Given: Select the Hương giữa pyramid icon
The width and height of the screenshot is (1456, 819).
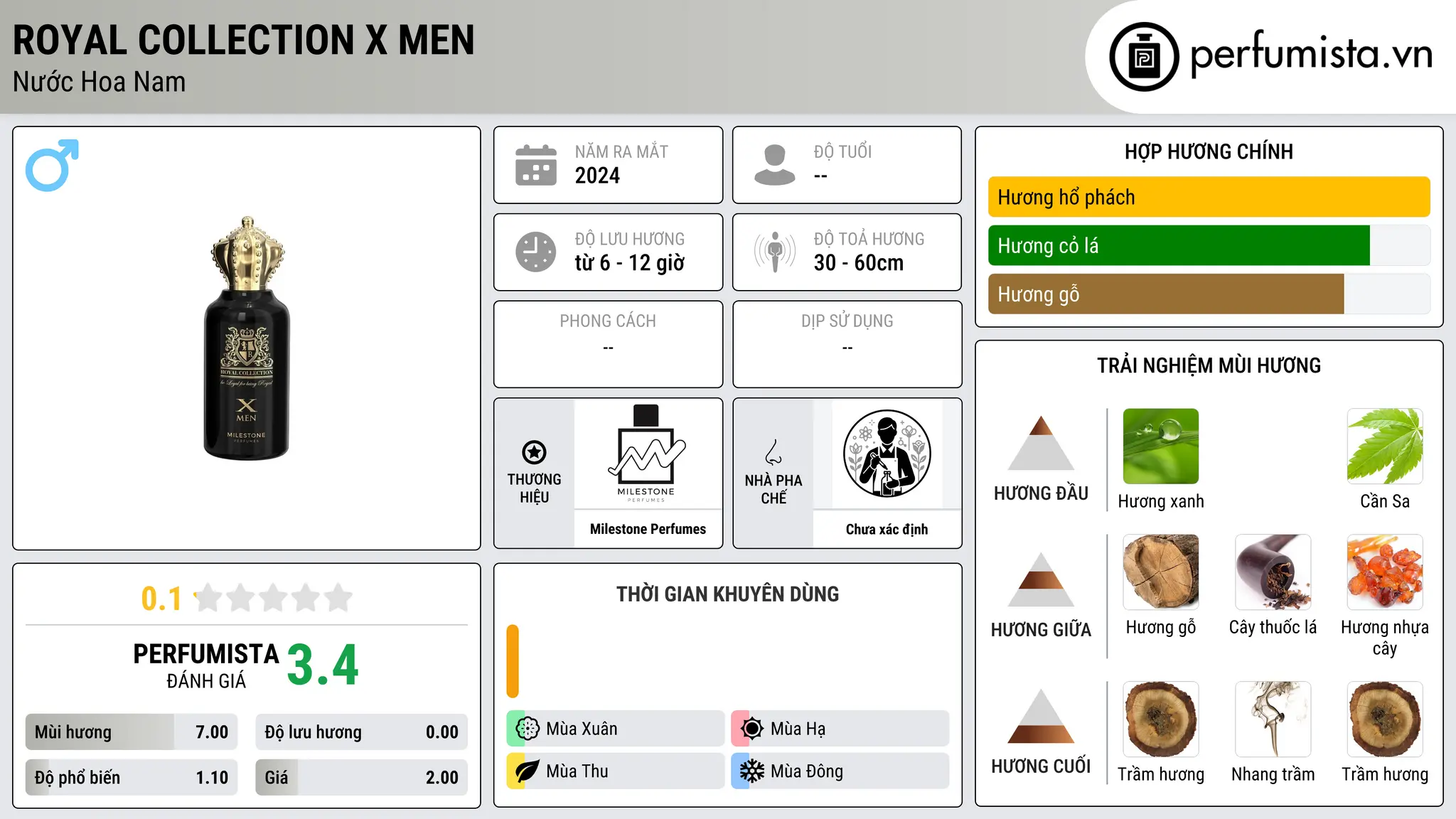Looking at the screenshot, I should pos(1041,579).
